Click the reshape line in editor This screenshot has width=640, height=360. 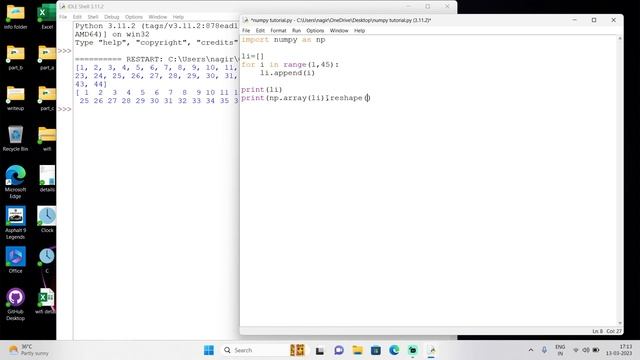305,98
